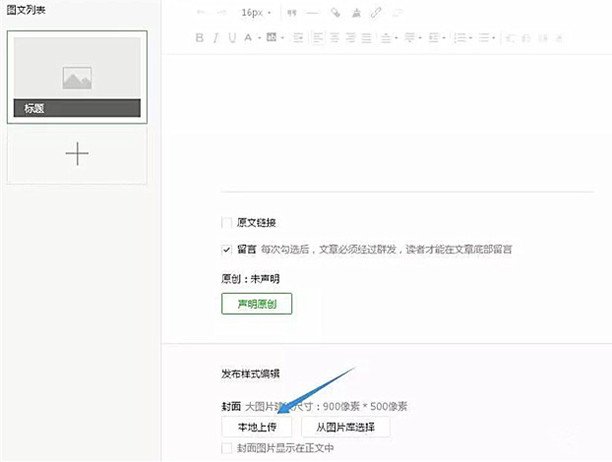
Task: Click the line height icon
Action: pyautogui.click(x=434, y=38)
